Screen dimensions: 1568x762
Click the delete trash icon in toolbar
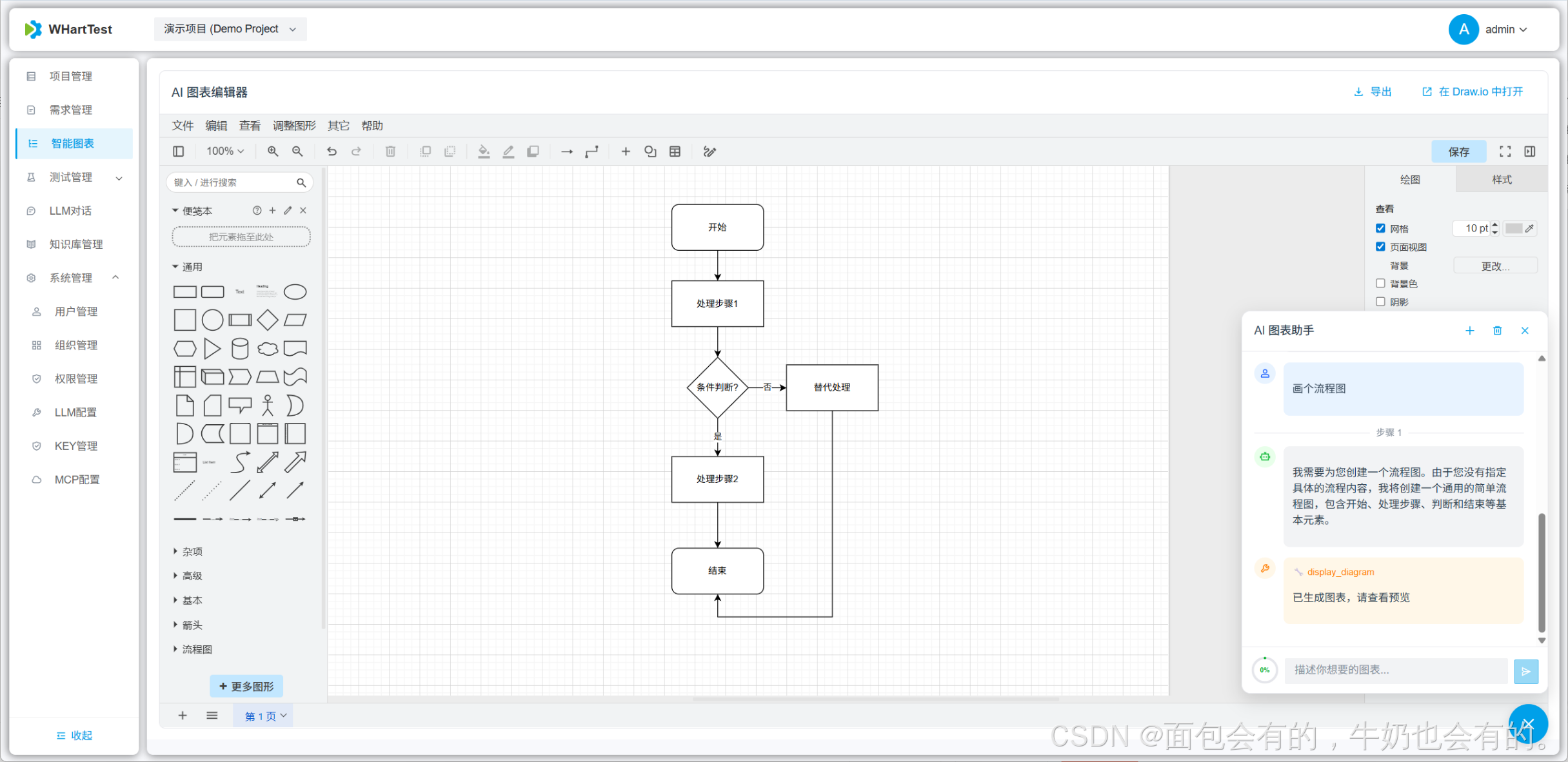pos(390,151)
